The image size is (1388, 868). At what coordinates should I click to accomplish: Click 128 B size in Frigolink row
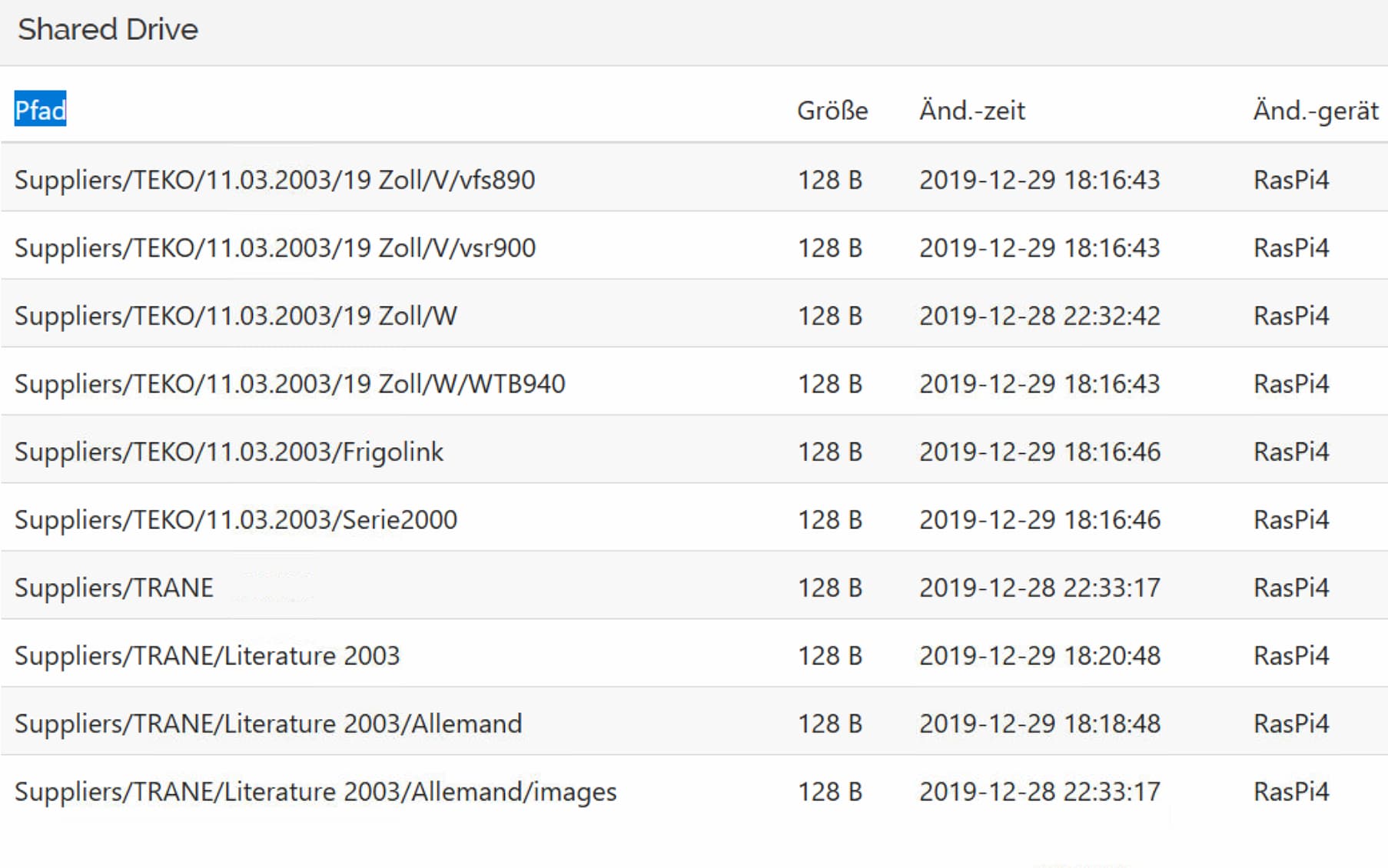pos(830,452)
